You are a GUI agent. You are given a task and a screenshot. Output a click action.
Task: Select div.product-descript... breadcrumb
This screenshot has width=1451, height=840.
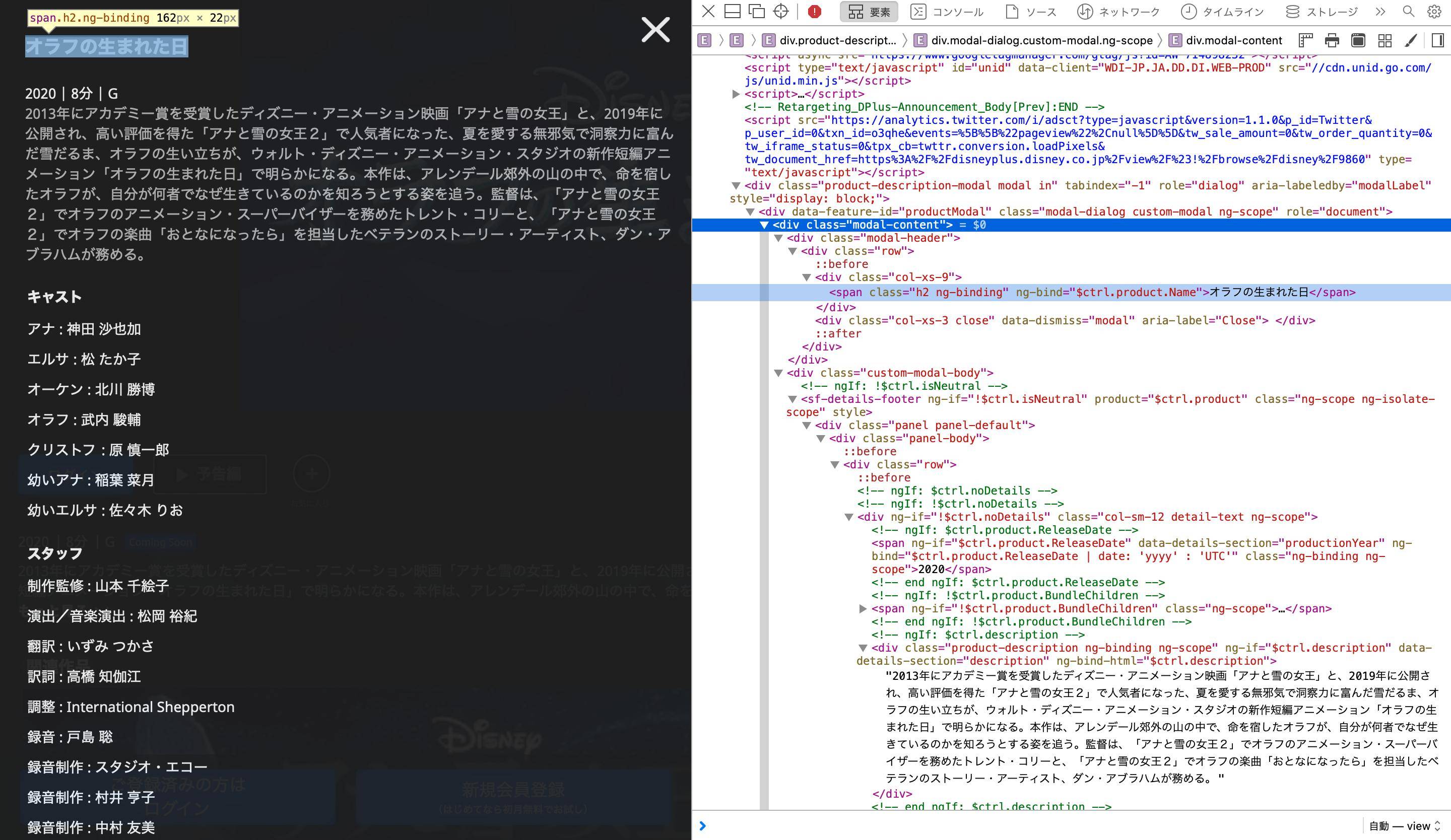click(x=829, y=40)
